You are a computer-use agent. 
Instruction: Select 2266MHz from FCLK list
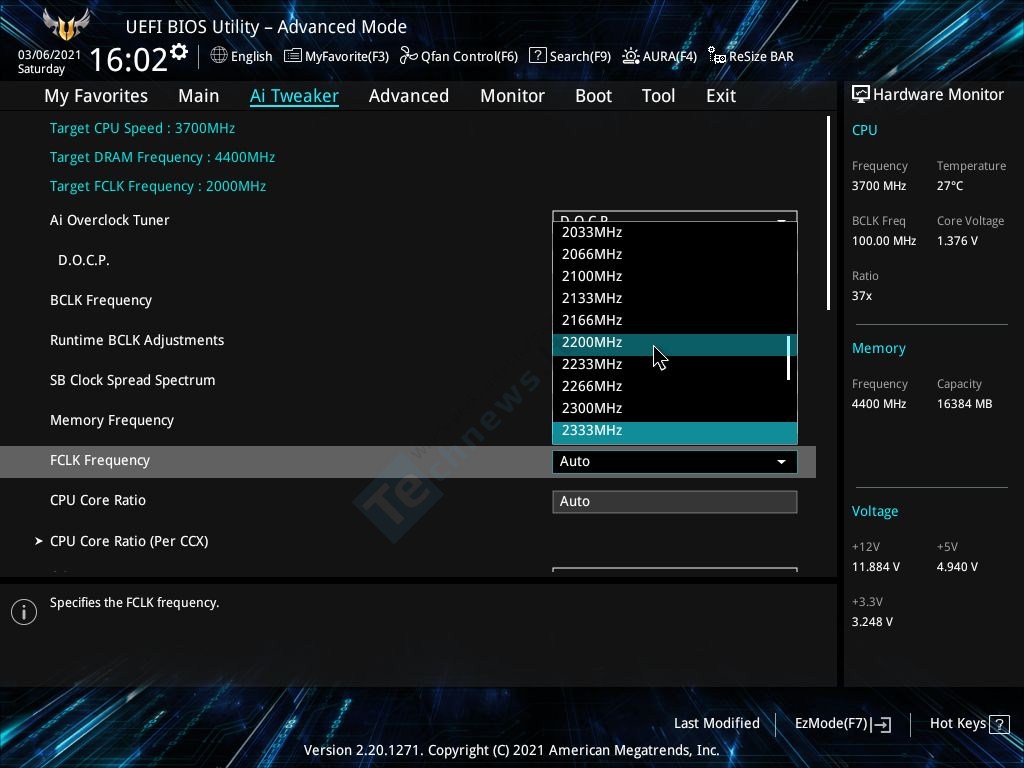tap(675, 386)
